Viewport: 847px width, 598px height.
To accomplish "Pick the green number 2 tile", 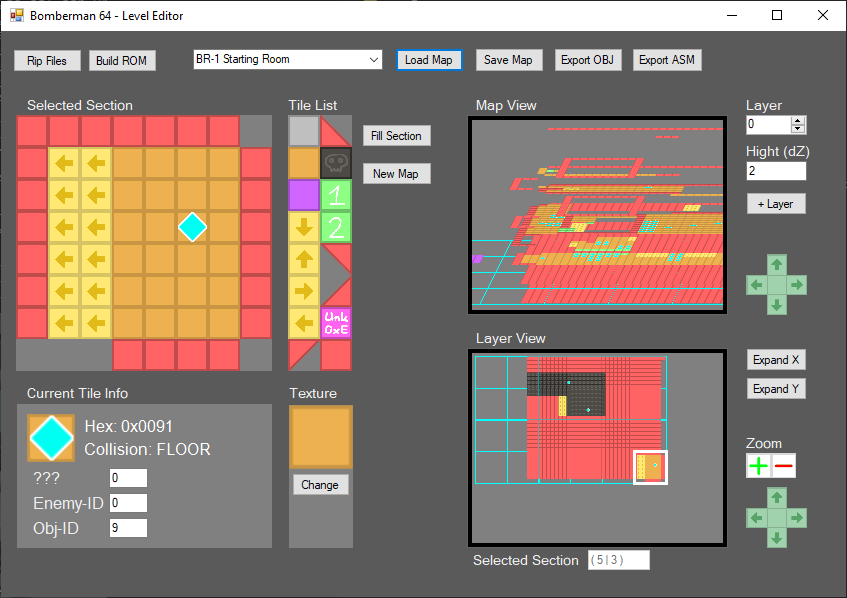I will coord(336,227).
